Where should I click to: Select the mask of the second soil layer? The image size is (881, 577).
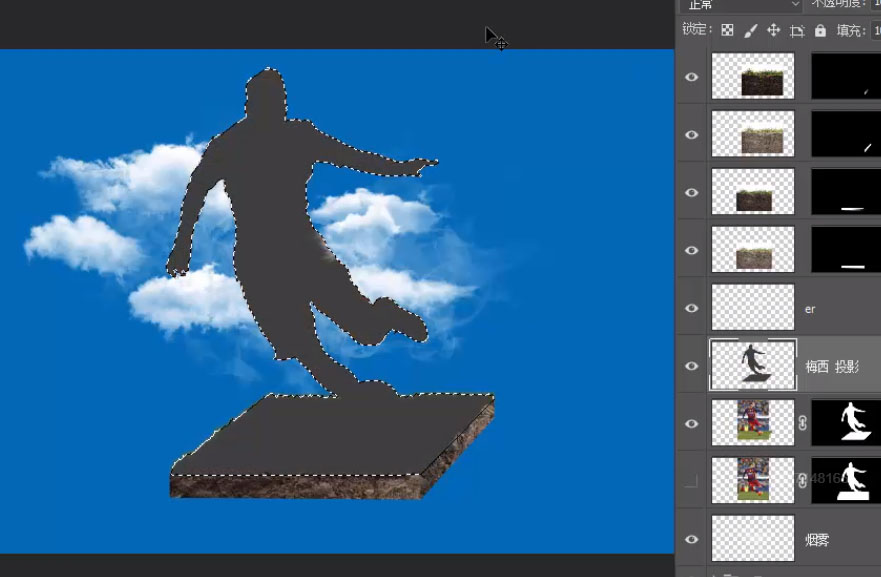pos(846,134)
